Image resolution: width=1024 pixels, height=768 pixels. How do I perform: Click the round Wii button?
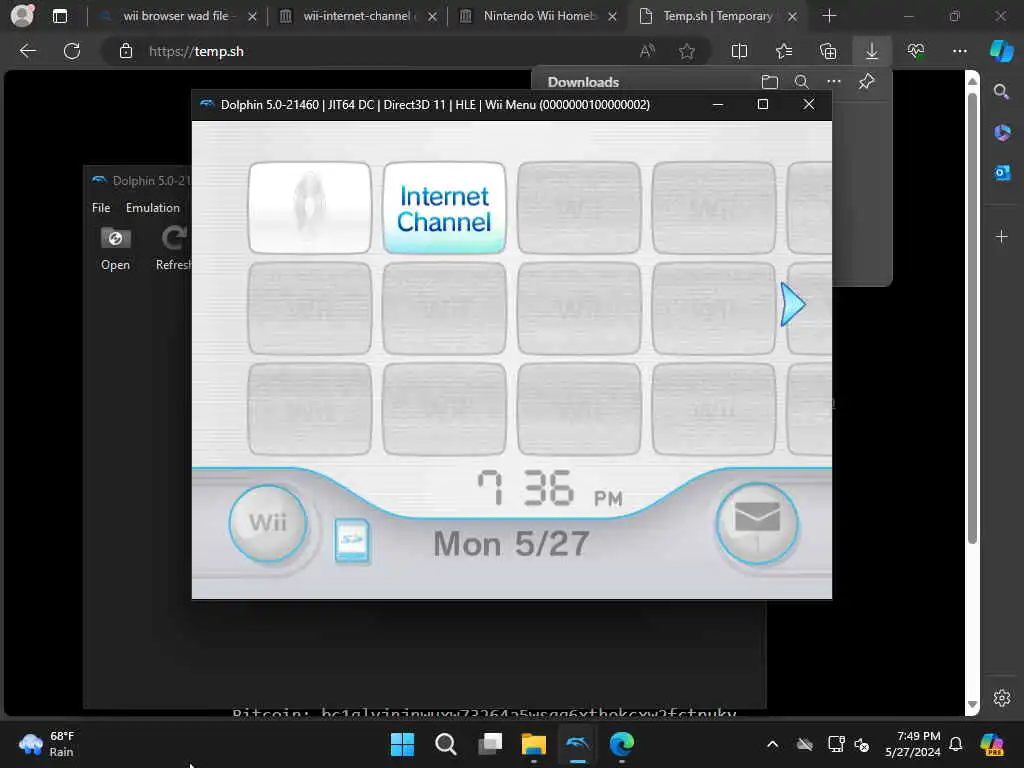268,522
